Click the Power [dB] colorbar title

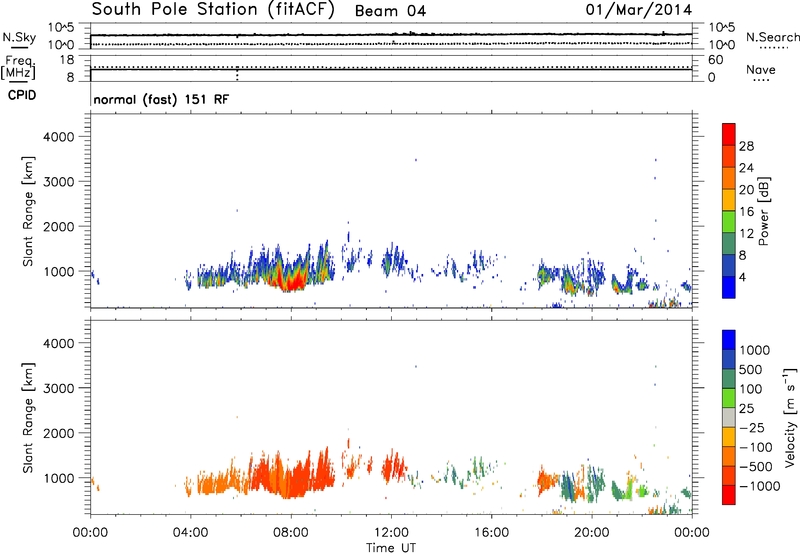click(x=763, y=211)
